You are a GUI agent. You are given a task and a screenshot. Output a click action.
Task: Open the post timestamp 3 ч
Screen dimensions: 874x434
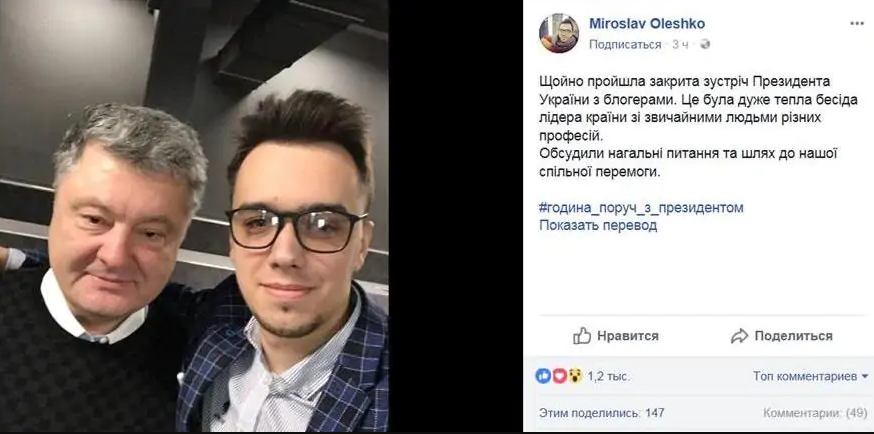coord(679,45)
